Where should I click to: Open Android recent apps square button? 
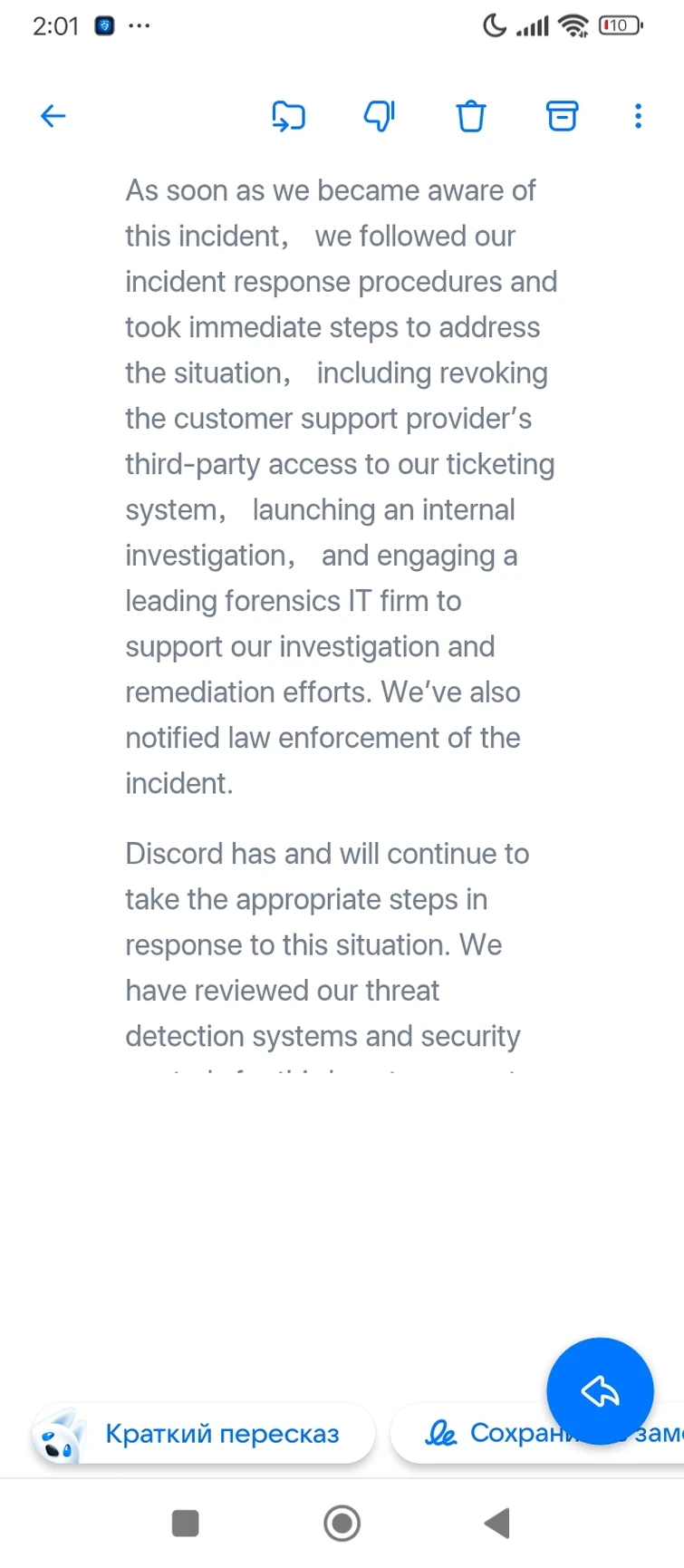[x=185, y=1523]
